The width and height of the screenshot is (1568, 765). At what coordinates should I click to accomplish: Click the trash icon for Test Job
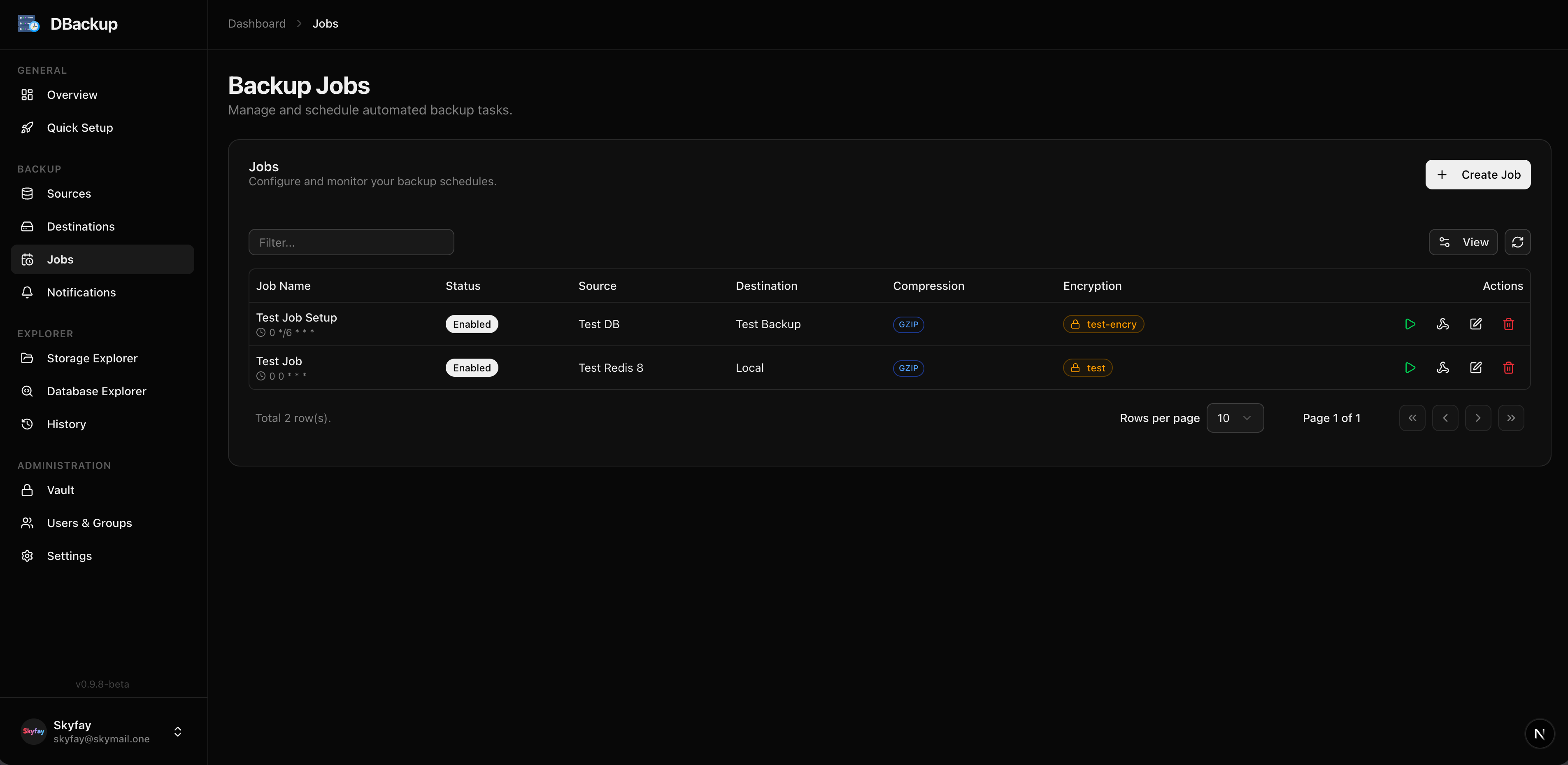point(1508,368)
